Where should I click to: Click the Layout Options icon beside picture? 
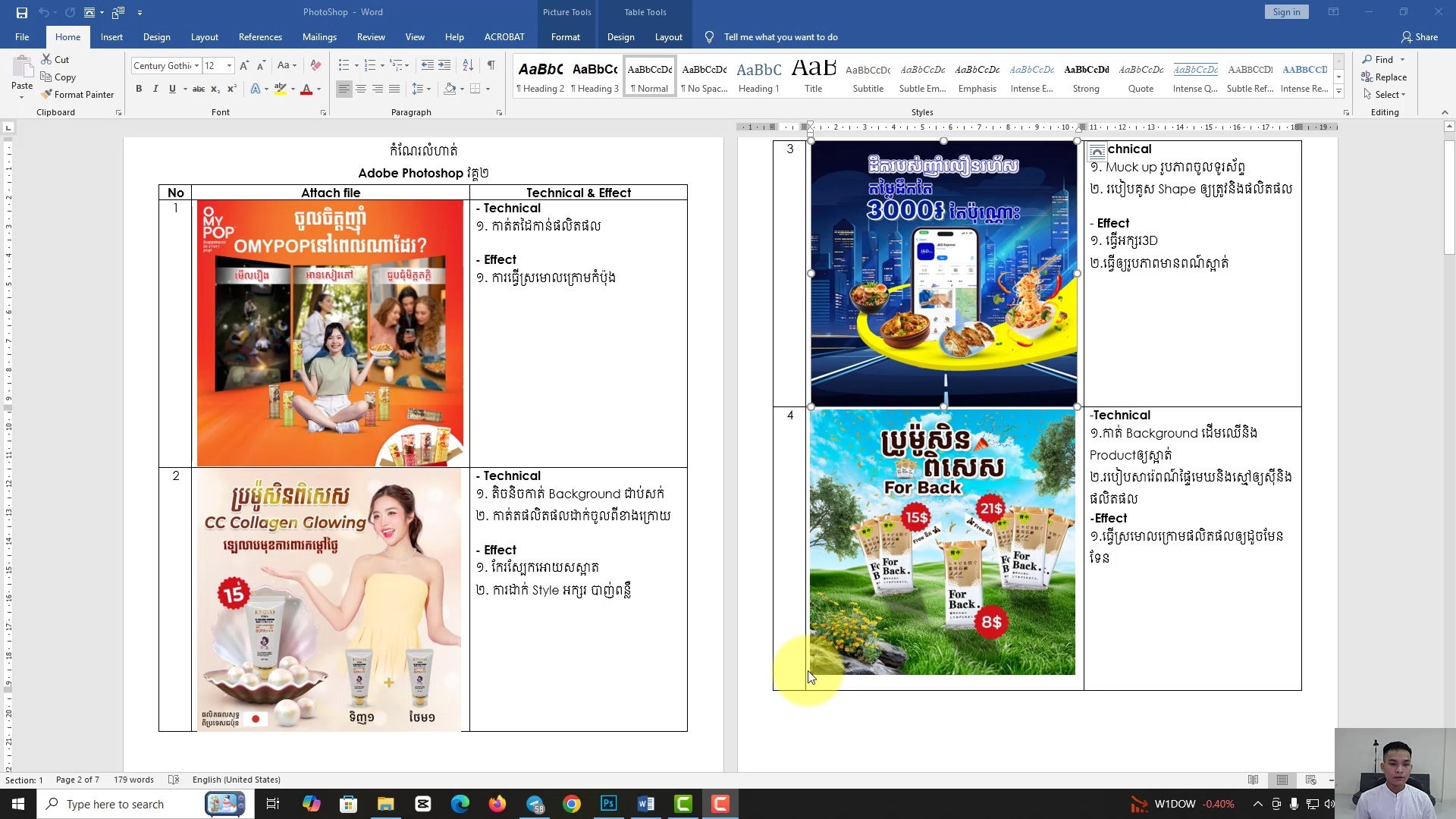1097,152
